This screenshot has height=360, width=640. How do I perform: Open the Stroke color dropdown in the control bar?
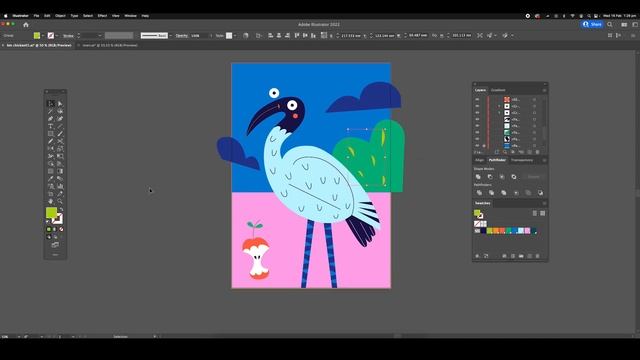point(56,36)
